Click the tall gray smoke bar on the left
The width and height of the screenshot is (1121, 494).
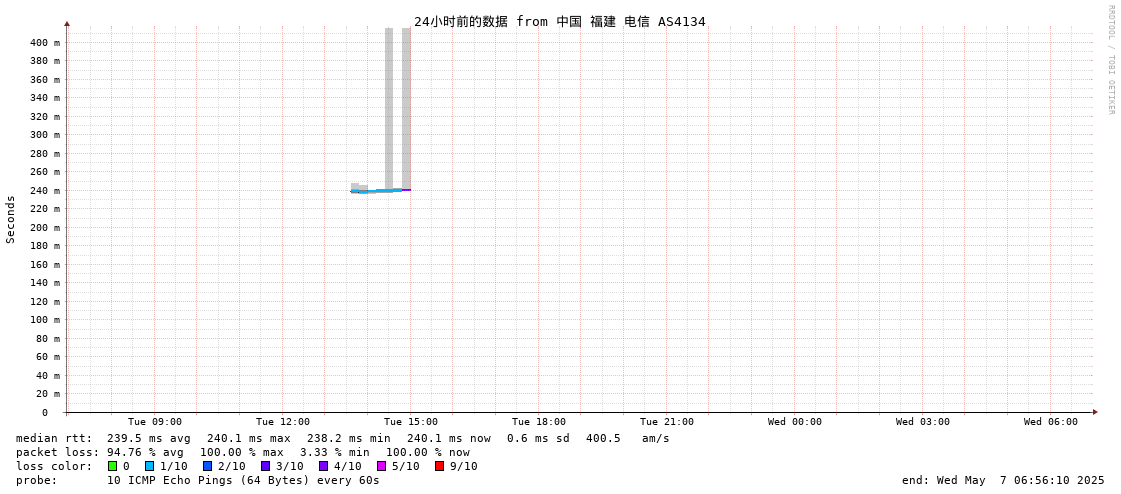(x=389, y=107)
